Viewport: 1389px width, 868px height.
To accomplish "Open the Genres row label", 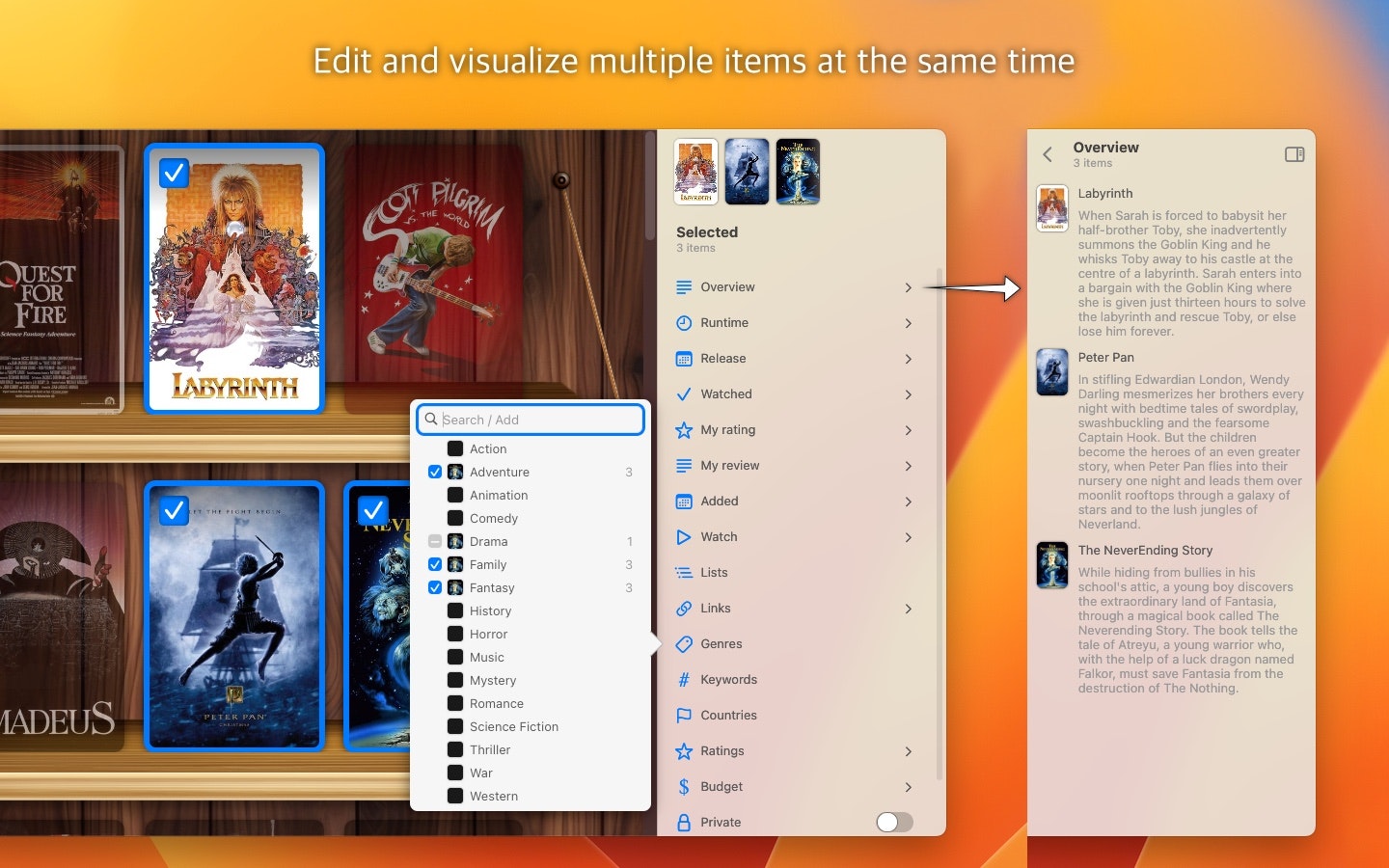I will (x=722, y=644).
